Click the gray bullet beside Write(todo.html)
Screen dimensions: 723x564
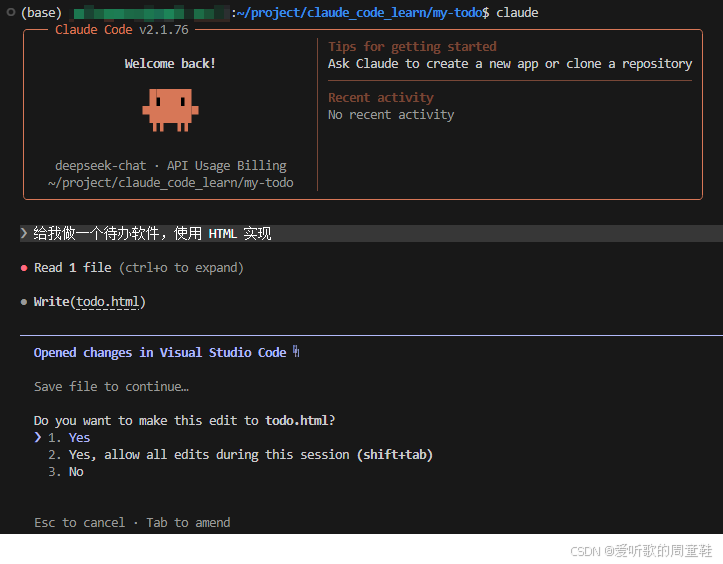point(24,302)
